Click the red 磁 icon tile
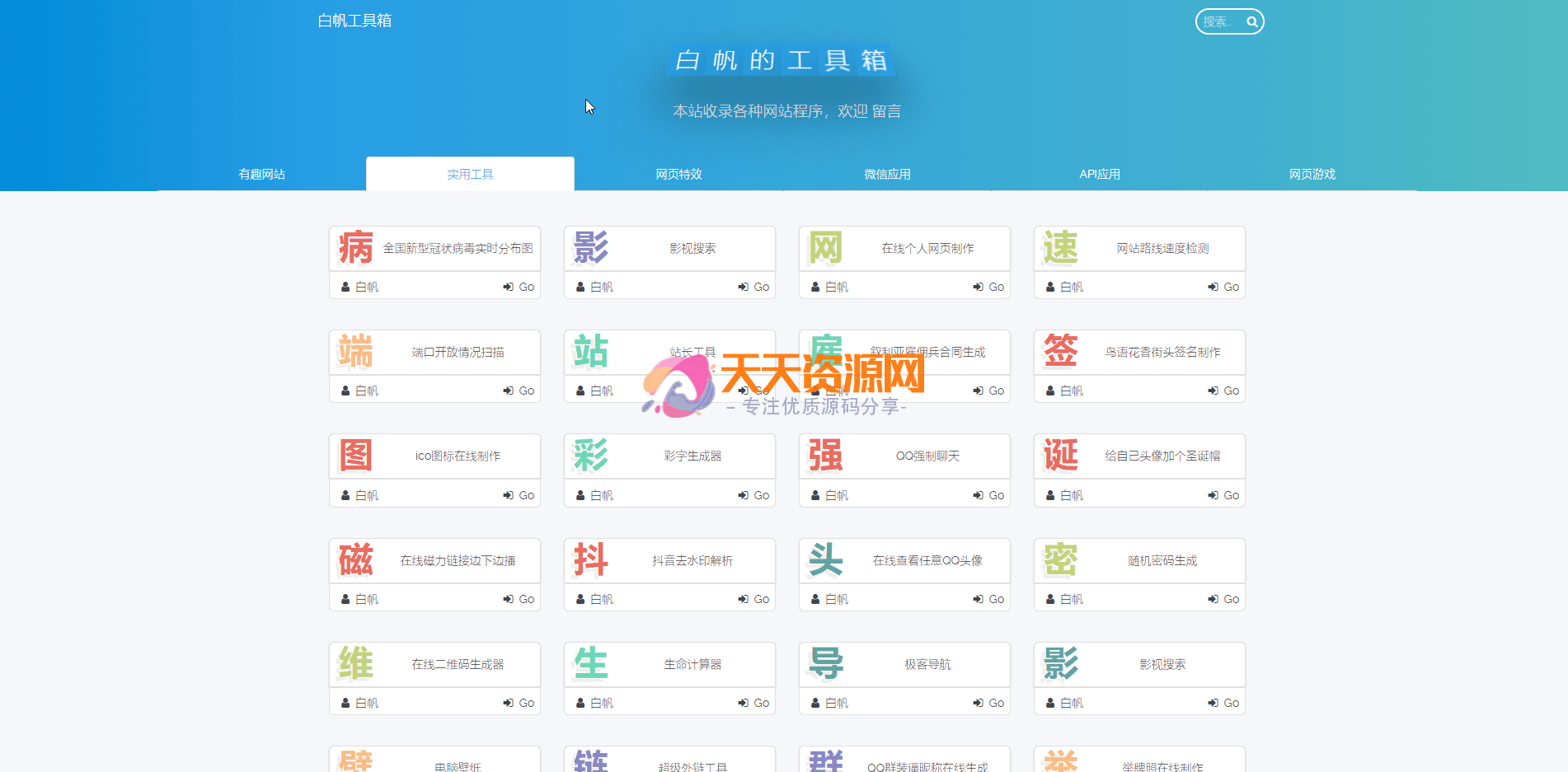 (x=355, y=560)
